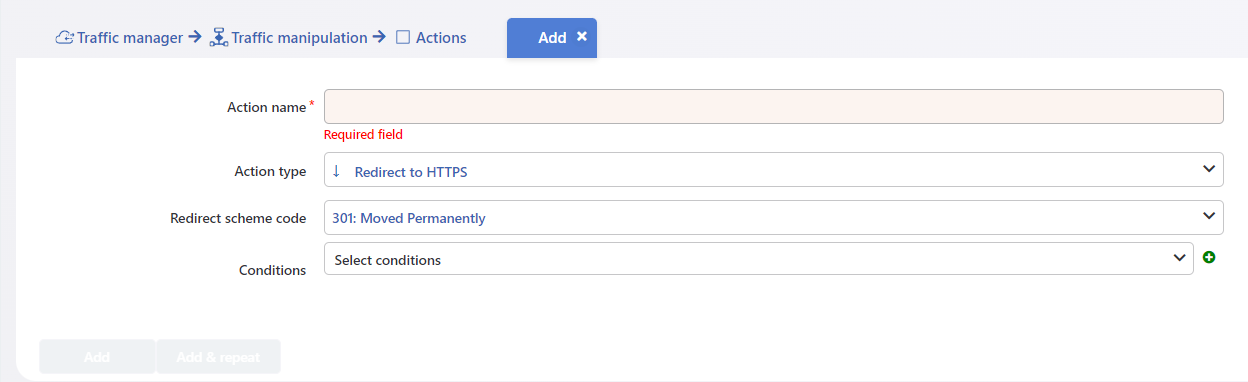This screenshot has height=382, width=1248.
Task: Navigate to the Actions breadcrumb
Action: click(441, 38)
